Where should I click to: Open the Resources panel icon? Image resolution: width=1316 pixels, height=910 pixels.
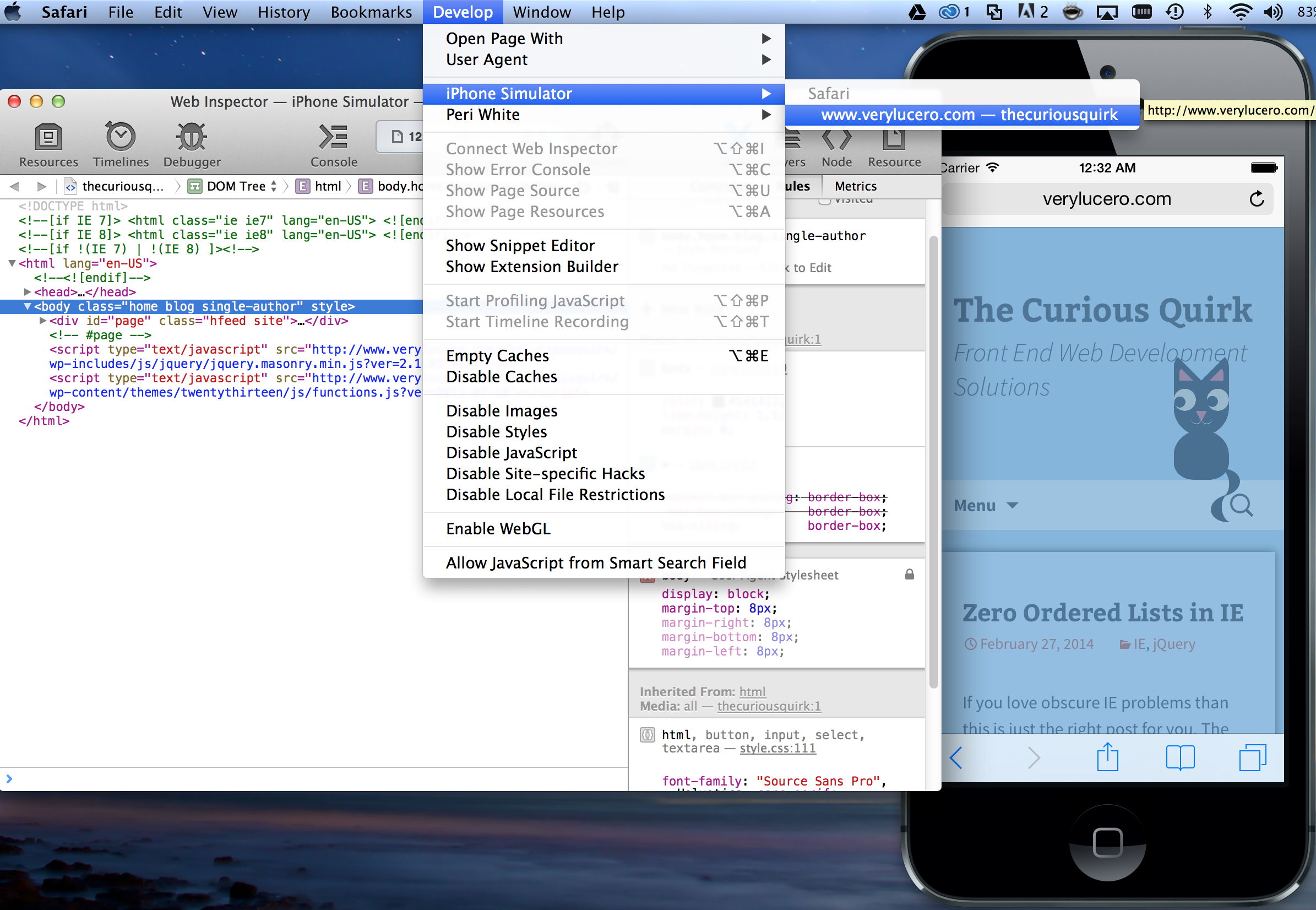48,145
